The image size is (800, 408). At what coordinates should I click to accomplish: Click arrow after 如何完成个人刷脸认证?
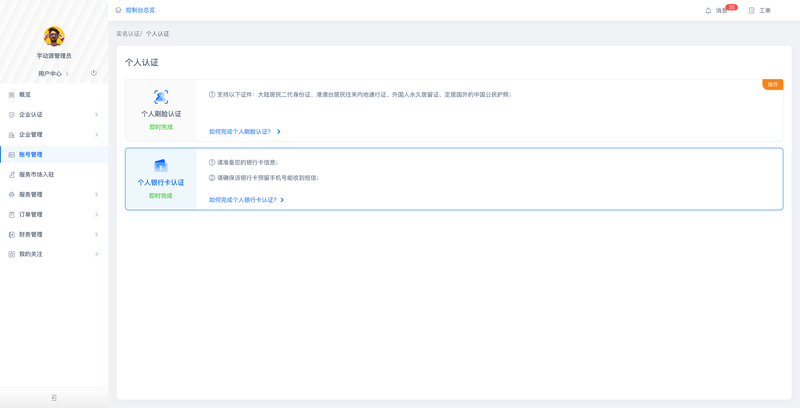coord(279,132)
